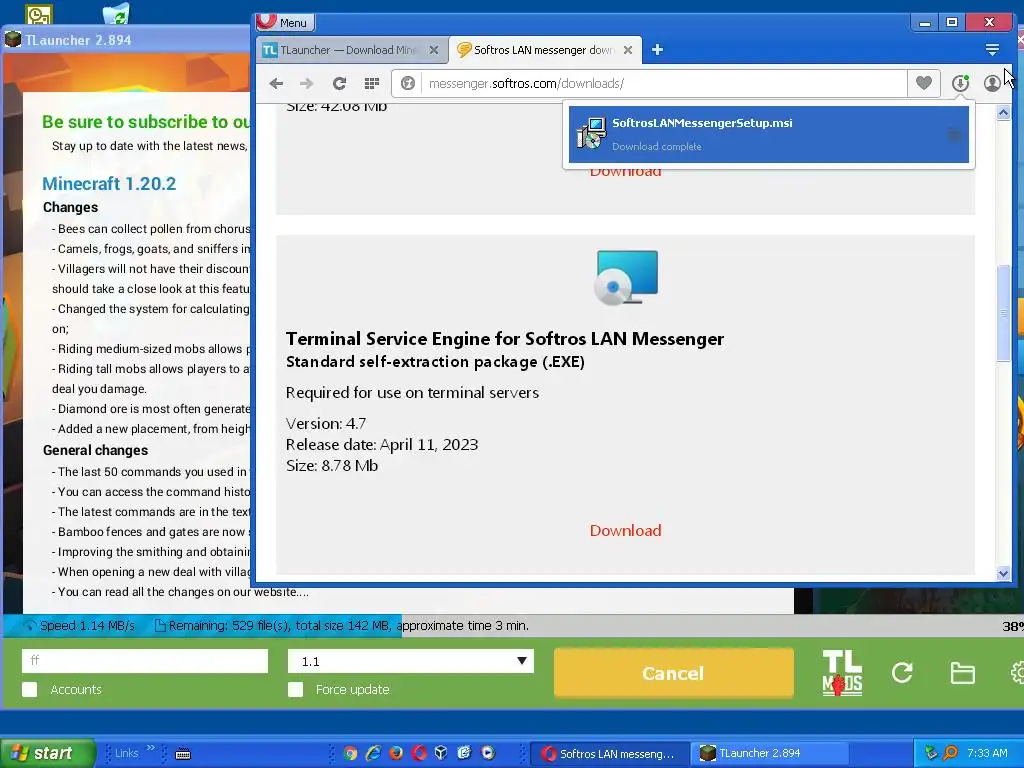Open the cube icon in quick launch

click(x=441, y=753)
